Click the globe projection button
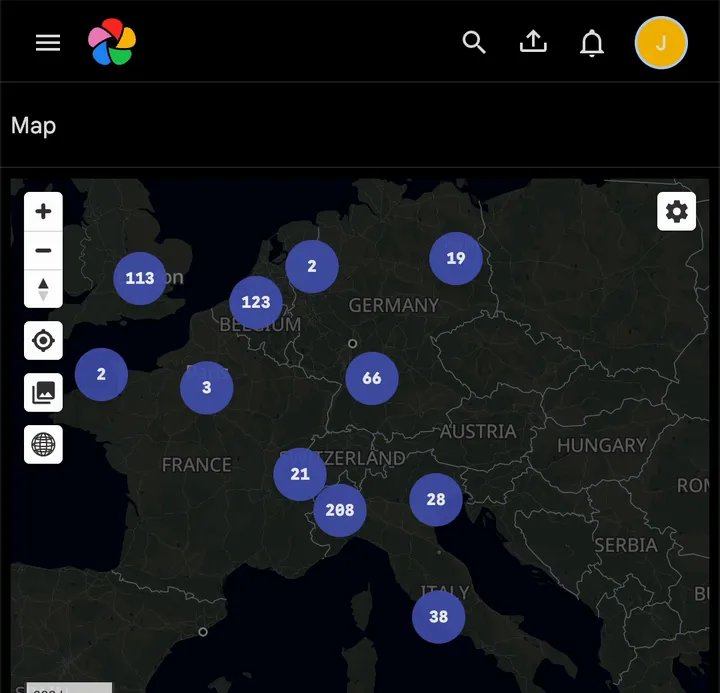720x693 pixels. pos(43,445)
